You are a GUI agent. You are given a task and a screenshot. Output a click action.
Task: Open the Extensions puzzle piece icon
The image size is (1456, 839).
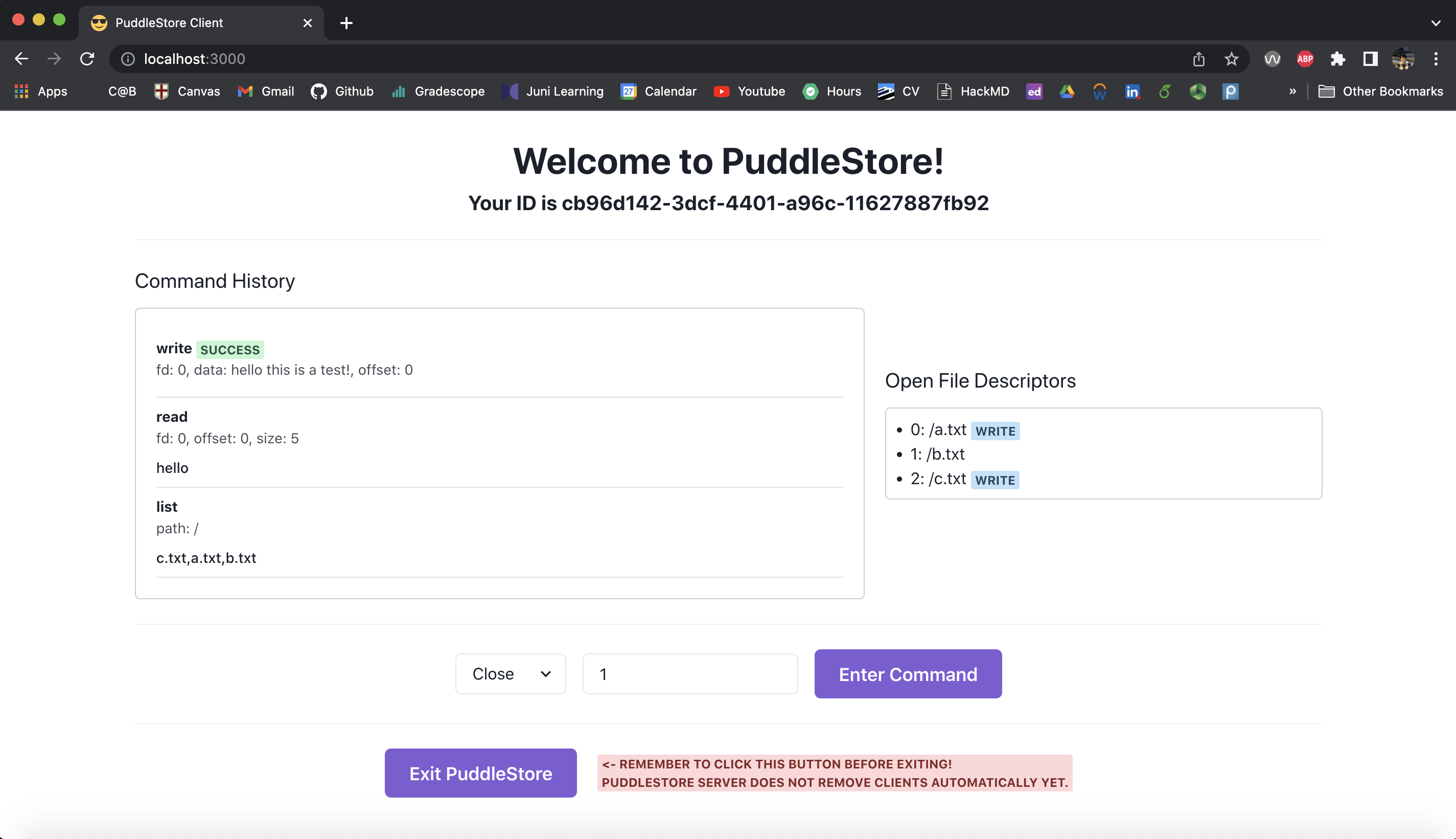(x=1337, y=59)
